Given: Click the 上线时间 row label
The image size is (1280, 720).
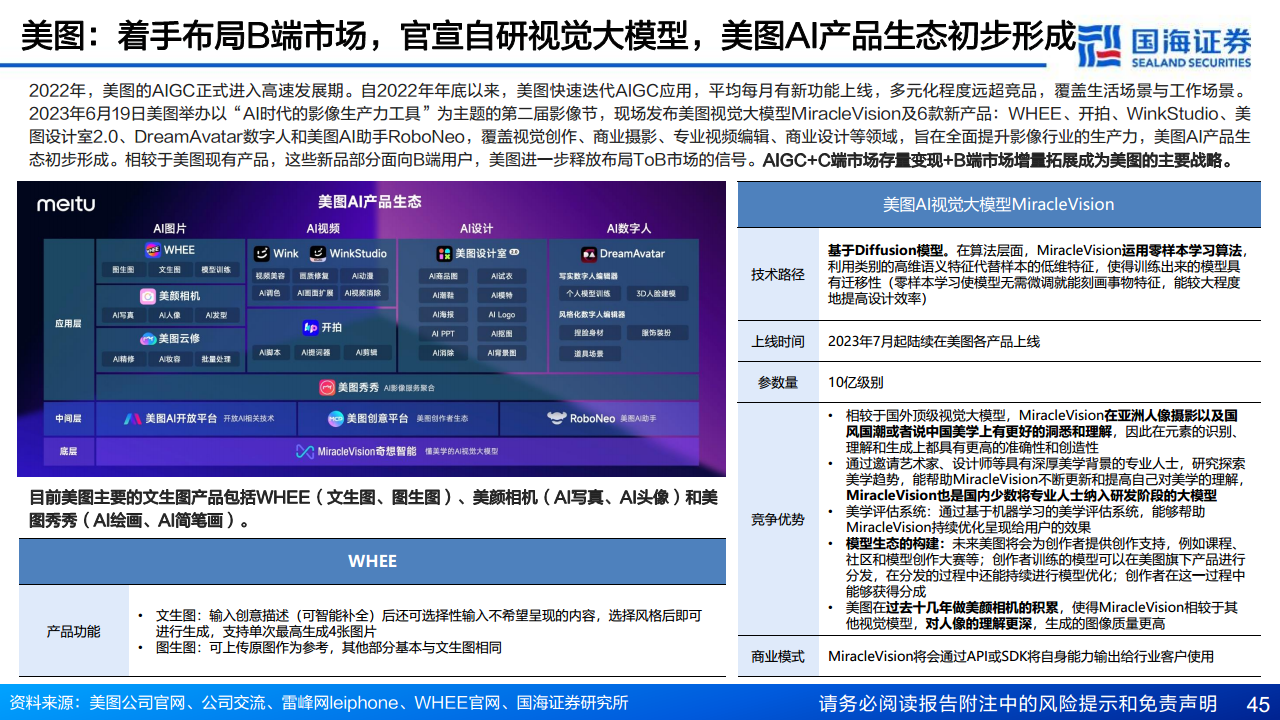Looking at the screenshot, I should (778, 341).
